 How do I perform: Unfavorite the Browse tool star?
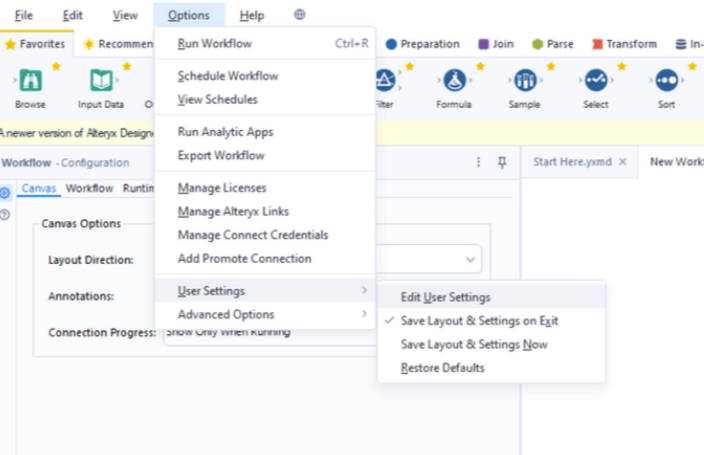[x=56, y=66]
